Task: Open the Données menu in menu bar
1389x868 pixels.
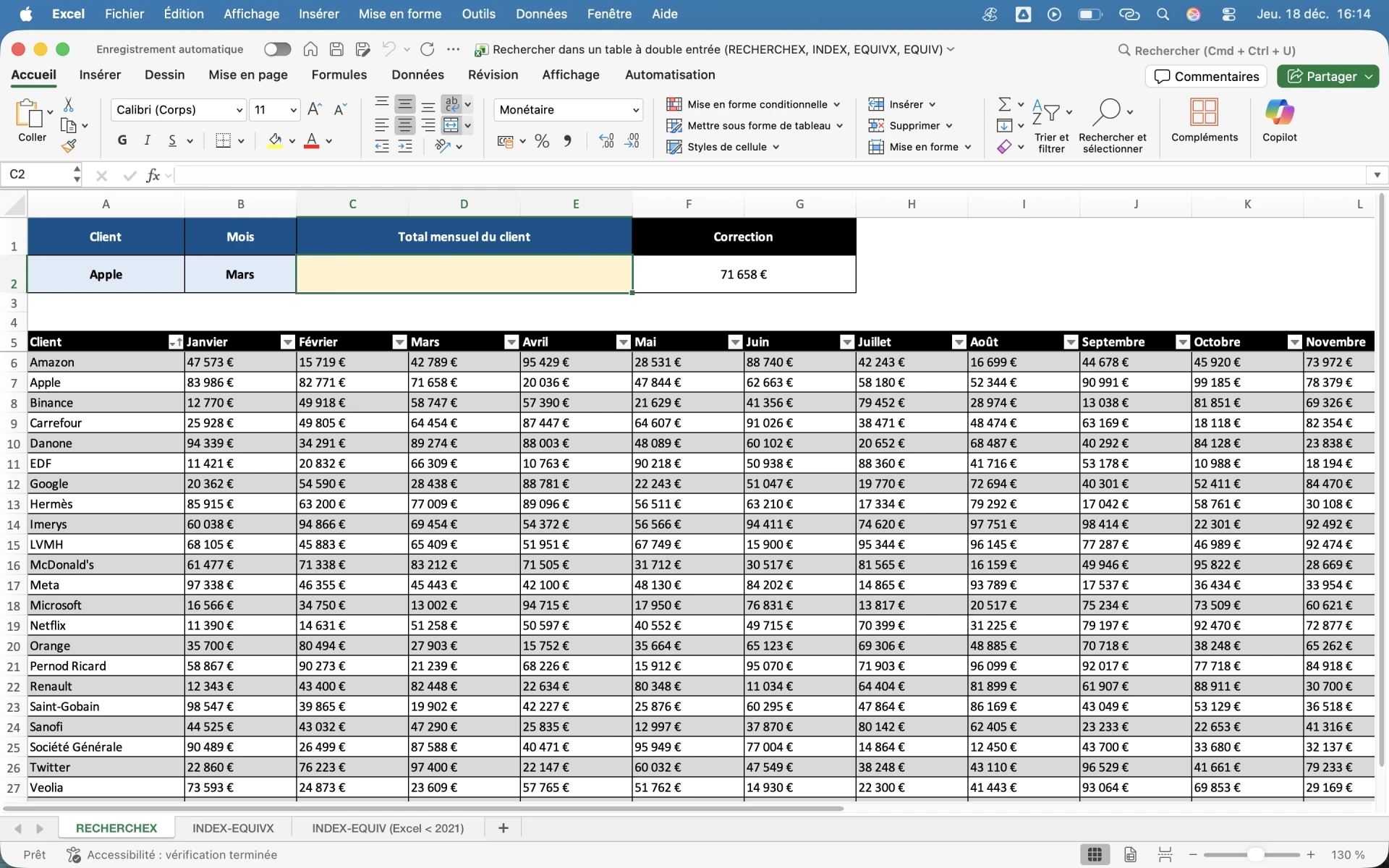Action: (x=541, y=14)
